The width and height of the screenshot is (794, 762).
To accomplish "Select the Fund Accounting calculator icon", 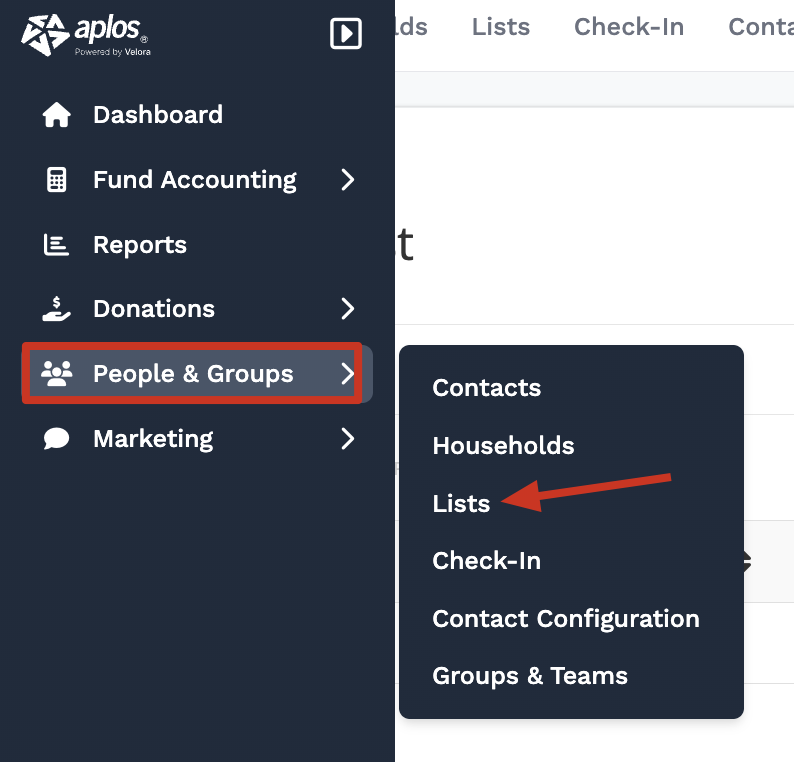I will point(57,180).
